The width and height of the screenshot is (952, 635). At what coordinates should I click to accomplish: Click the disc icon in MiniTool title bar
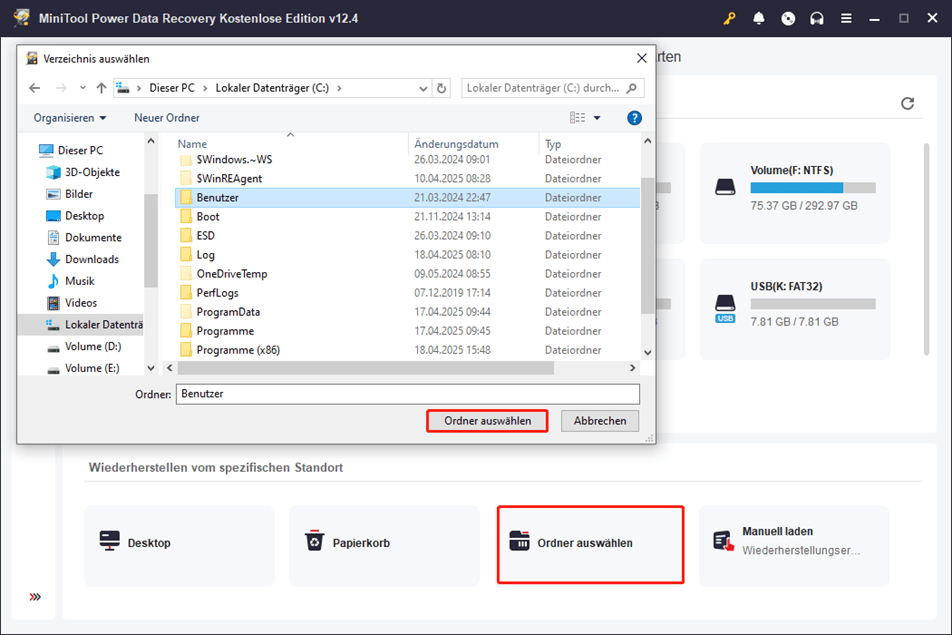click(x=788, y=18)
